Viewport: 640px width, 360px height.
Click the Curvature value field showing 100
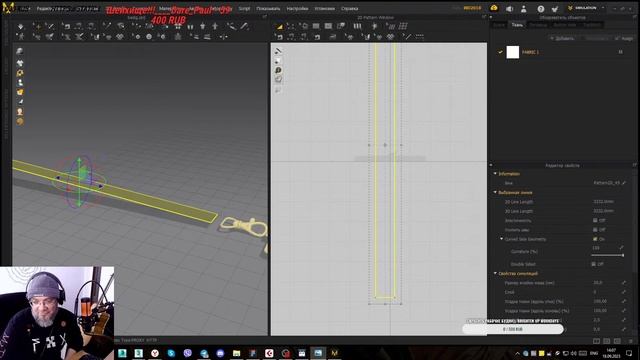(596, 248)
